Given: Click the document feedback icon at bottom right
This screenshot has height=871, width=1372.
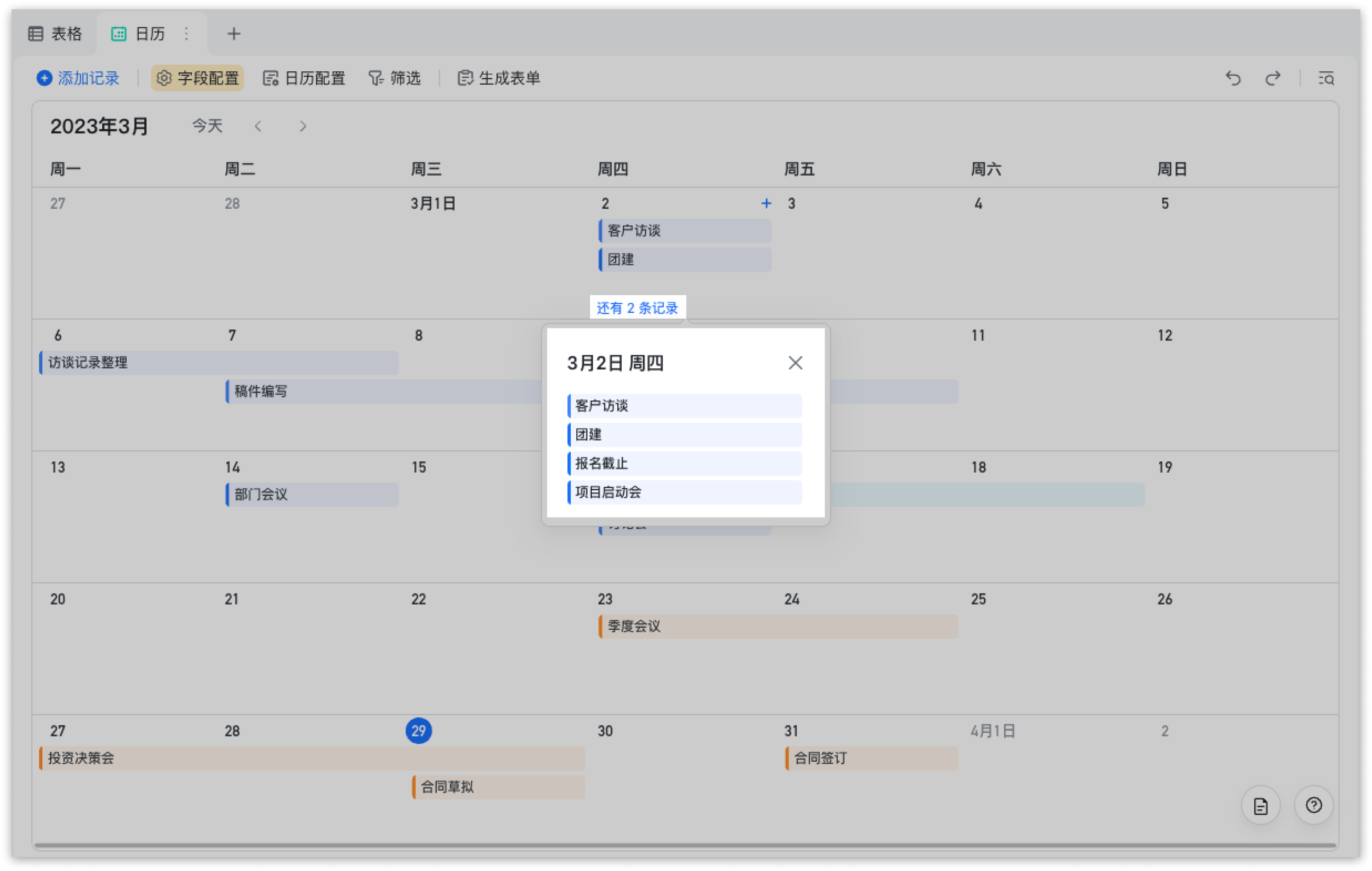Looking at the screenshot, I should 1260,805.
